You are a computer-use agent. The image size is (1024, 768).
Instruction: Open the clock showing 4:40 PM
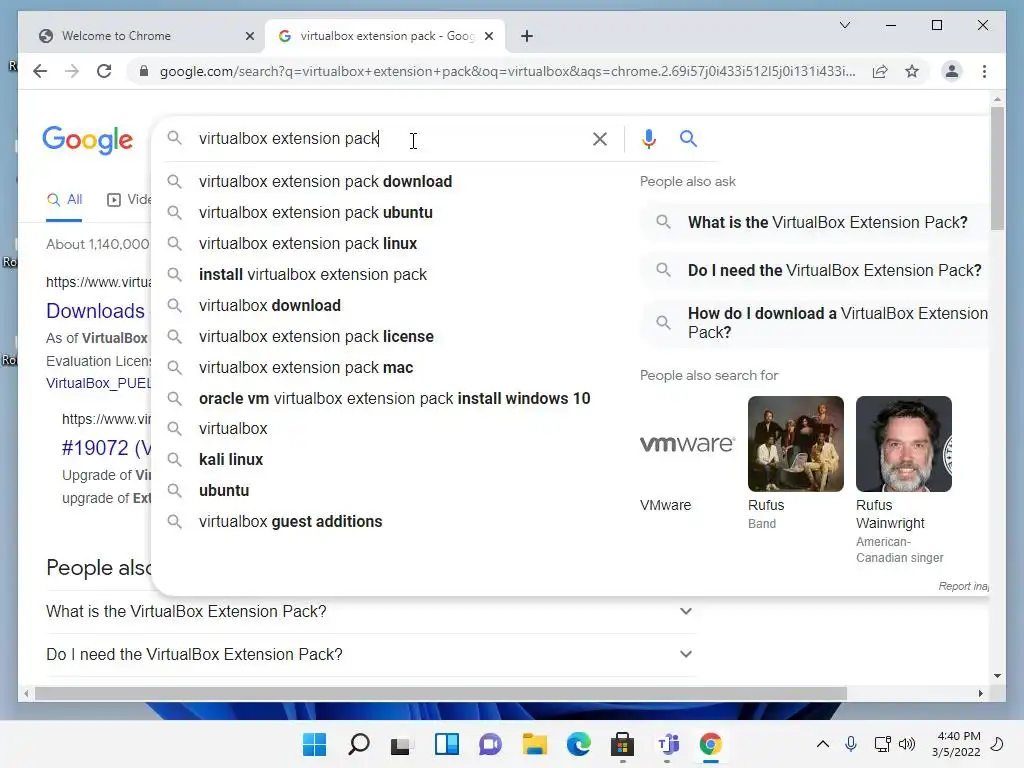pos(956,744)
